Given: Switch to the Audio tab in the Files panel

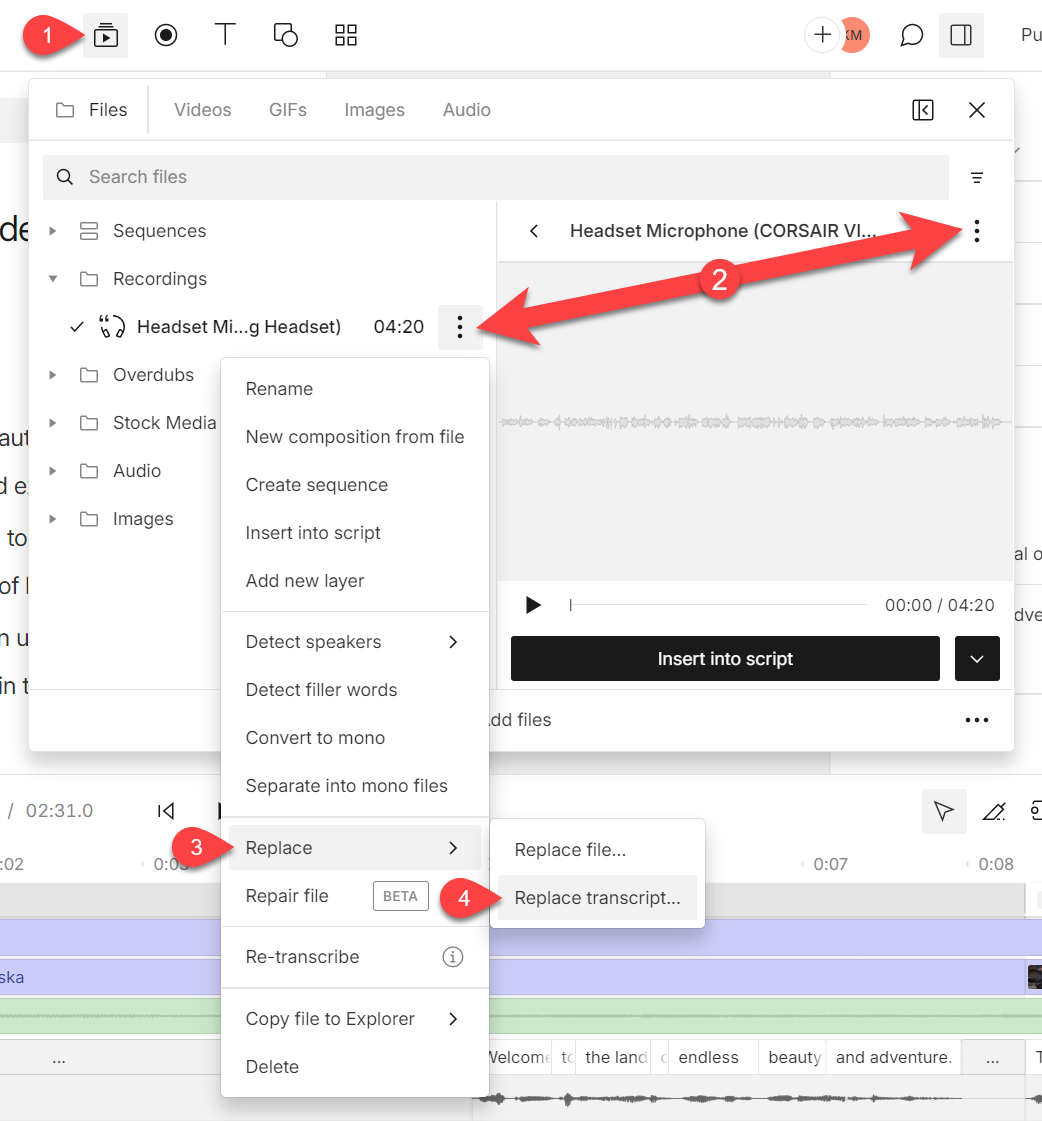Looking at the screenshot, I should (x=466, y=110).
